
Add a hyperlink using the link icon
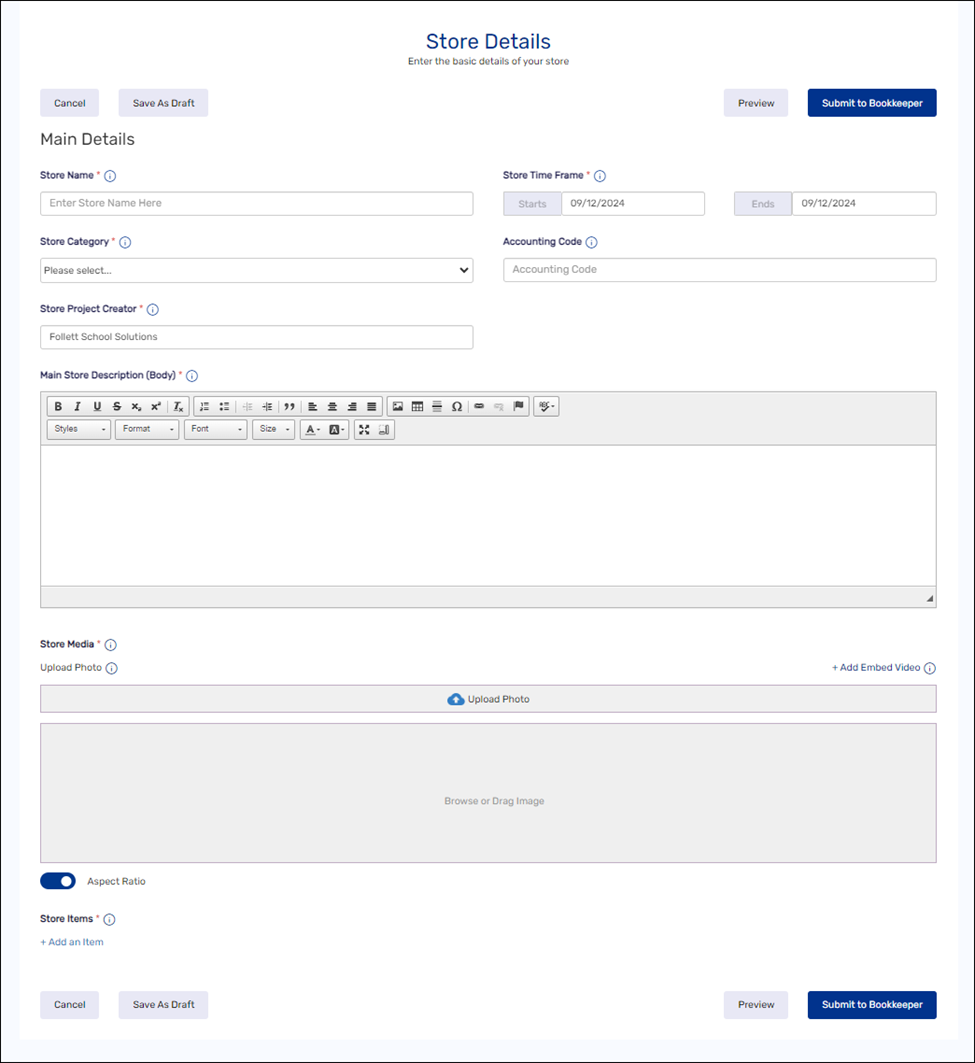[479, 407]
